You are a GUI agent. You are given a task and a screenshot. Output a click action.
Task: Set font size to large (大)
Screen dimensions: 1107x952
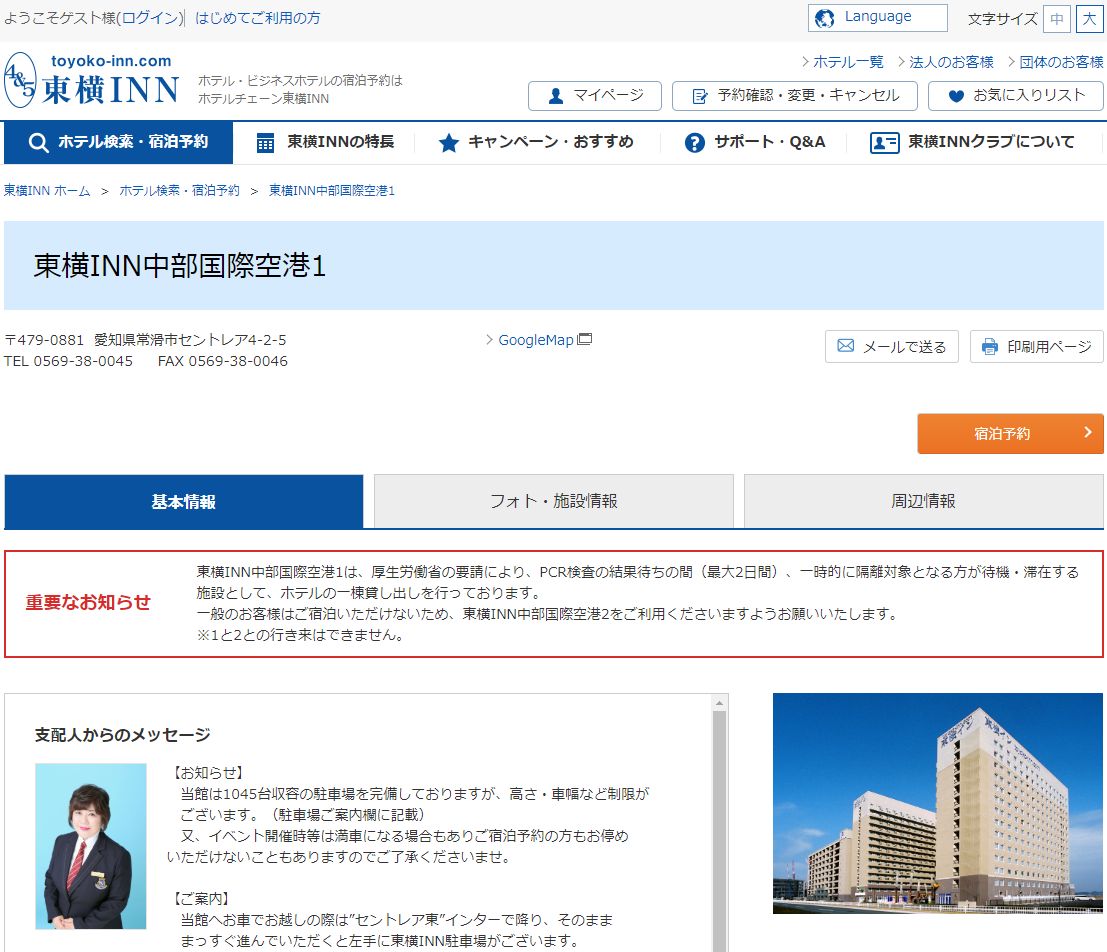coord(1089,19)
